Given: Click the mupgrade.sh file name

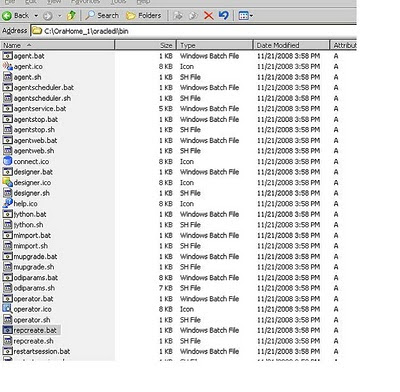Looking at the screenshot, I should pos(34,267).
